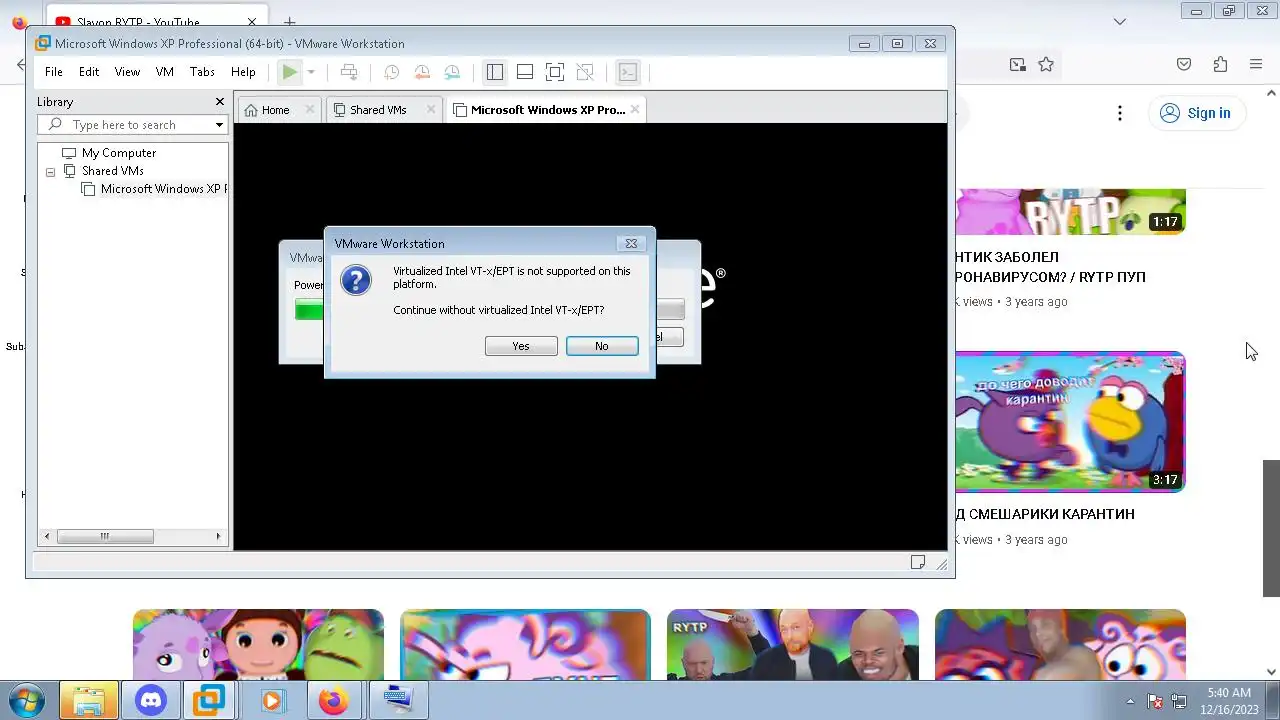Click the Revert to Snapshot icon
Screen dimensions: 1280x720
click(x=422, y=72)
